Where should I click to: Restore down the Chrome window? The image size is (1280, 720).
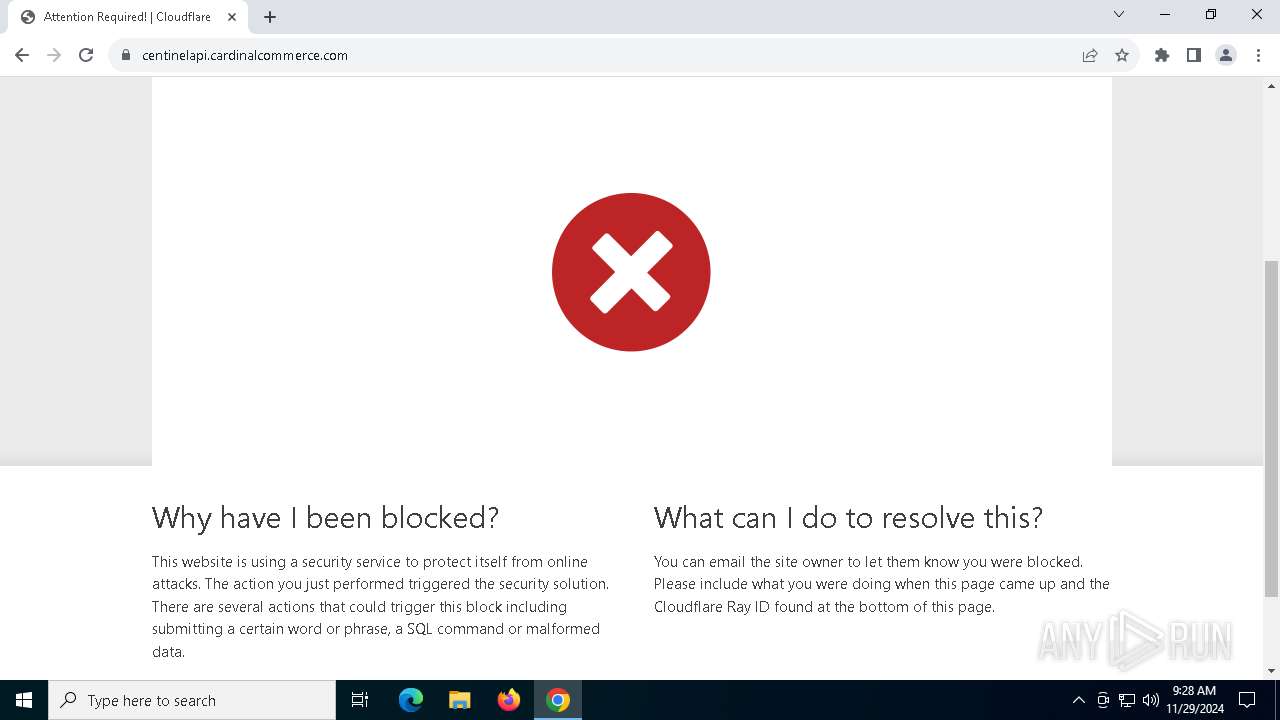(1211, 14)
